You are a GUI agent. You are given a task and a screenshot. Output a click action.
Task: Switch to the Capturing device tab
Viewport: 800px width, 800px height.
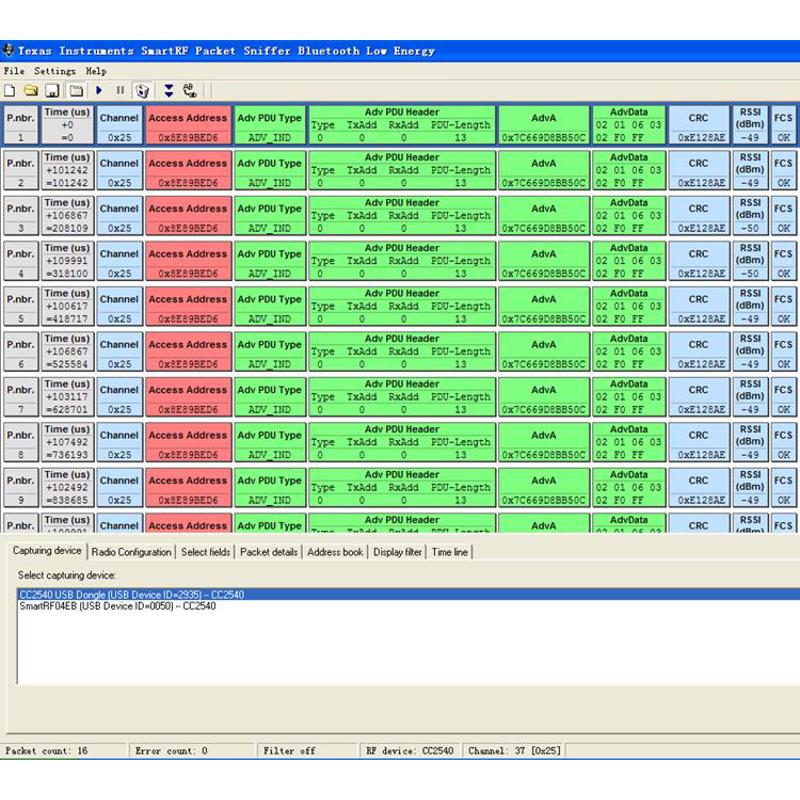click(47, 551)
